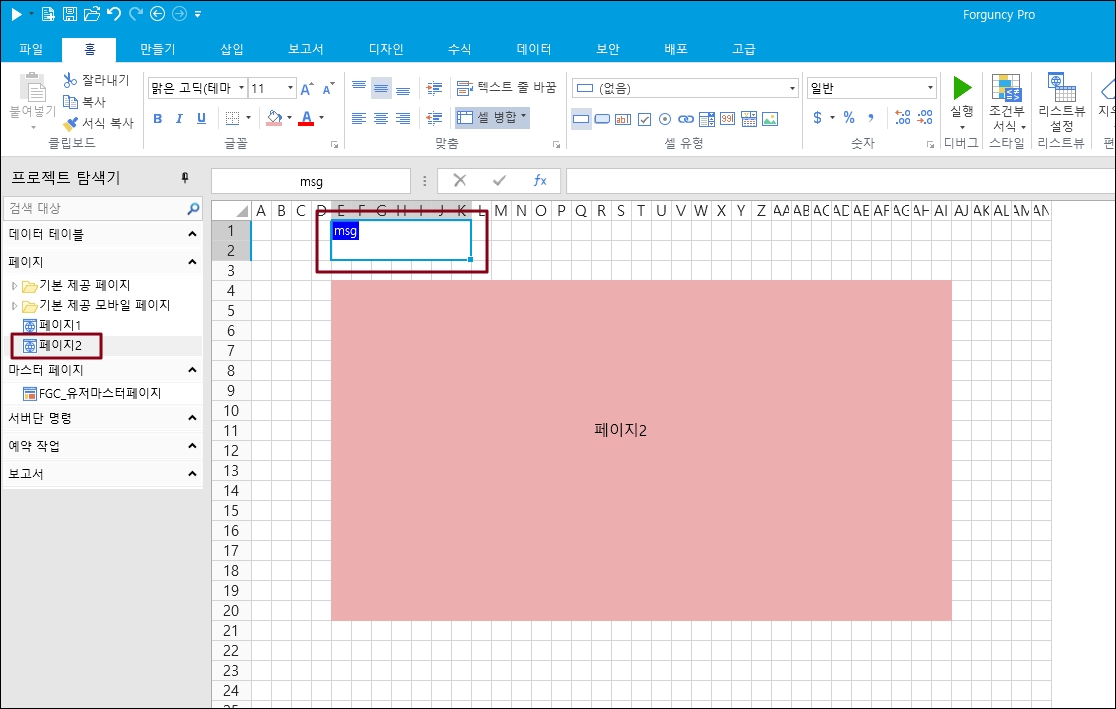This screenshot has height=709, width=1116.
Task: Apply percent number format
Action: click(848, 118)
